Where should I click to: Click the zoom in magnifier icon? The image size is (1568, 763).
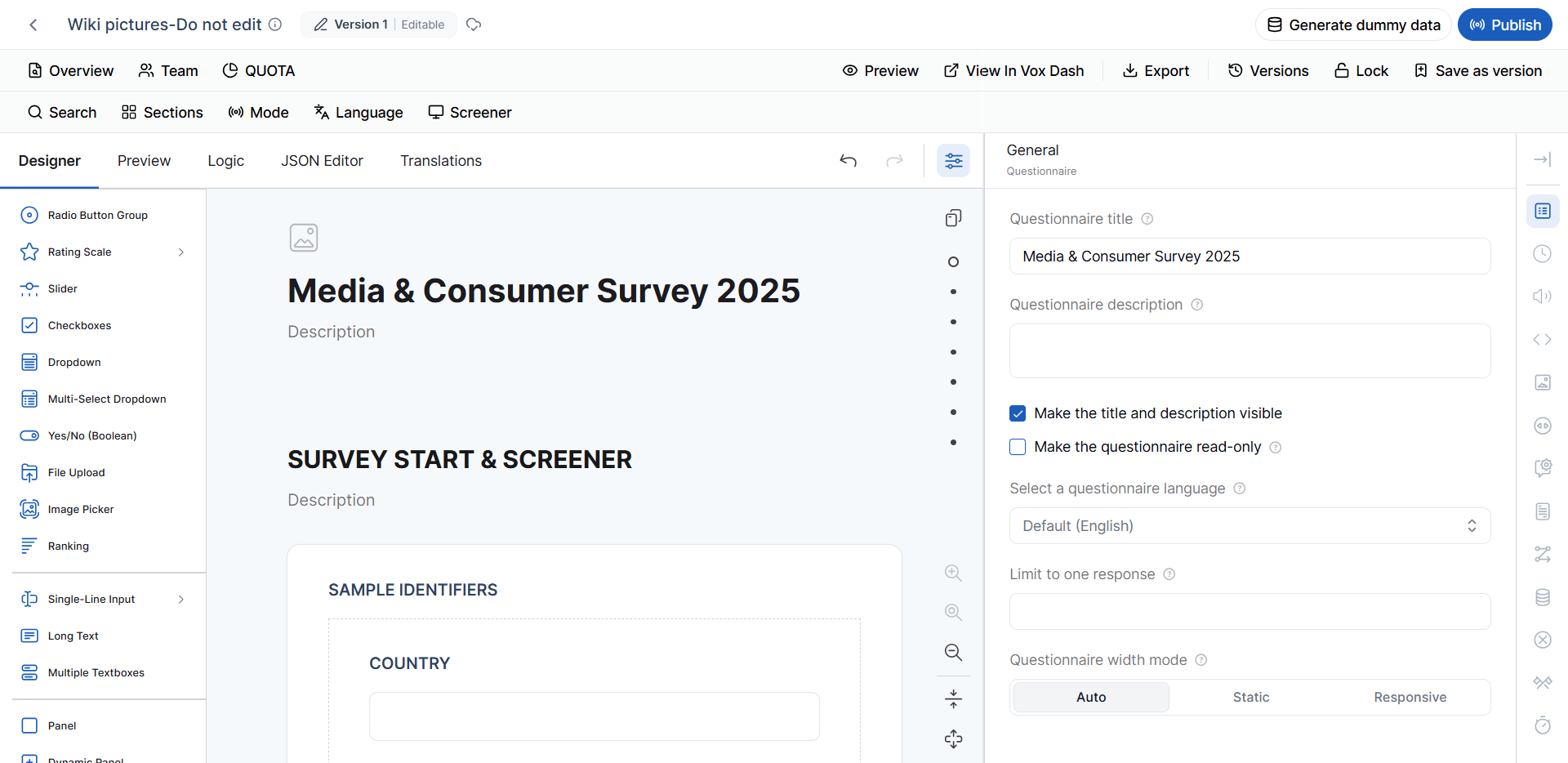953,573
